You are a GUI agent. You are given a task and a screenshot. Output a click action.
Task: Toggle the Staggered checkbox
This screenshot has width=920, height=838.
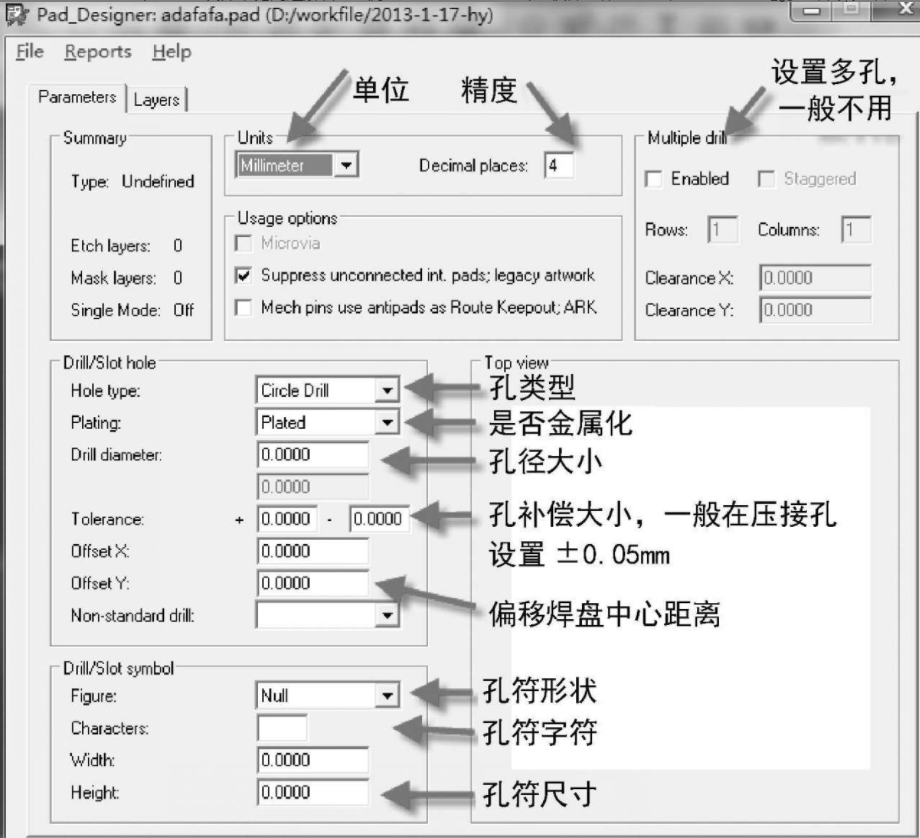(766, 178)
